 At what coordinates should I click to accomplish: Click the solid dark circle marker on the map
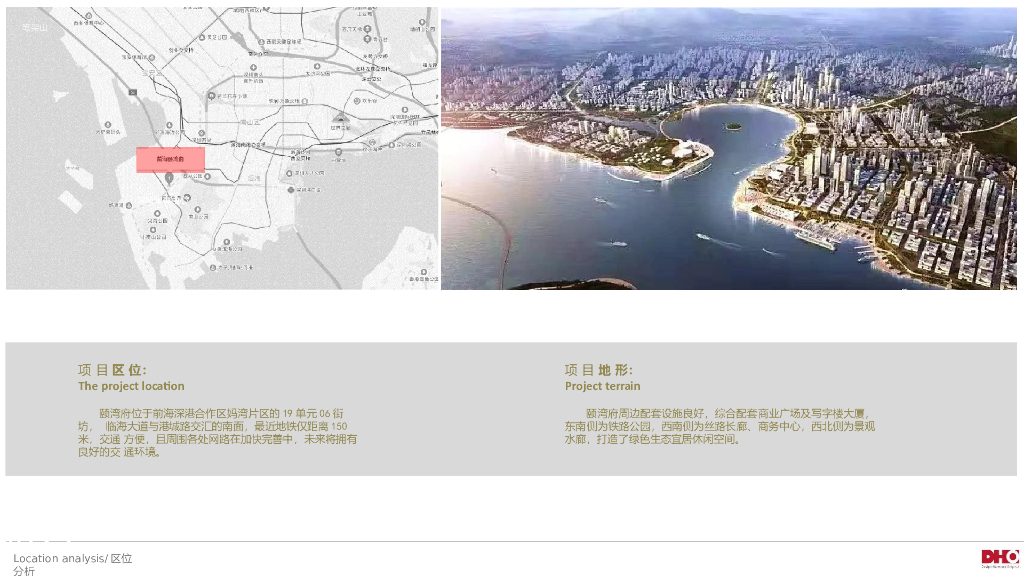[x=291, y=190]
